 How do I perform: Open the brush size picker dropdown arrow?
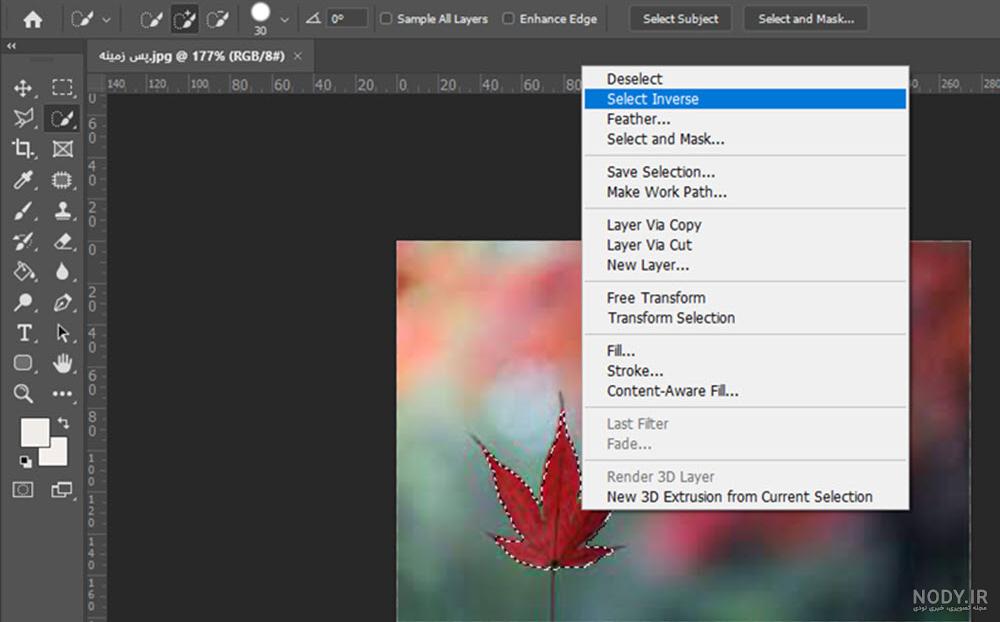coord(284,20)
